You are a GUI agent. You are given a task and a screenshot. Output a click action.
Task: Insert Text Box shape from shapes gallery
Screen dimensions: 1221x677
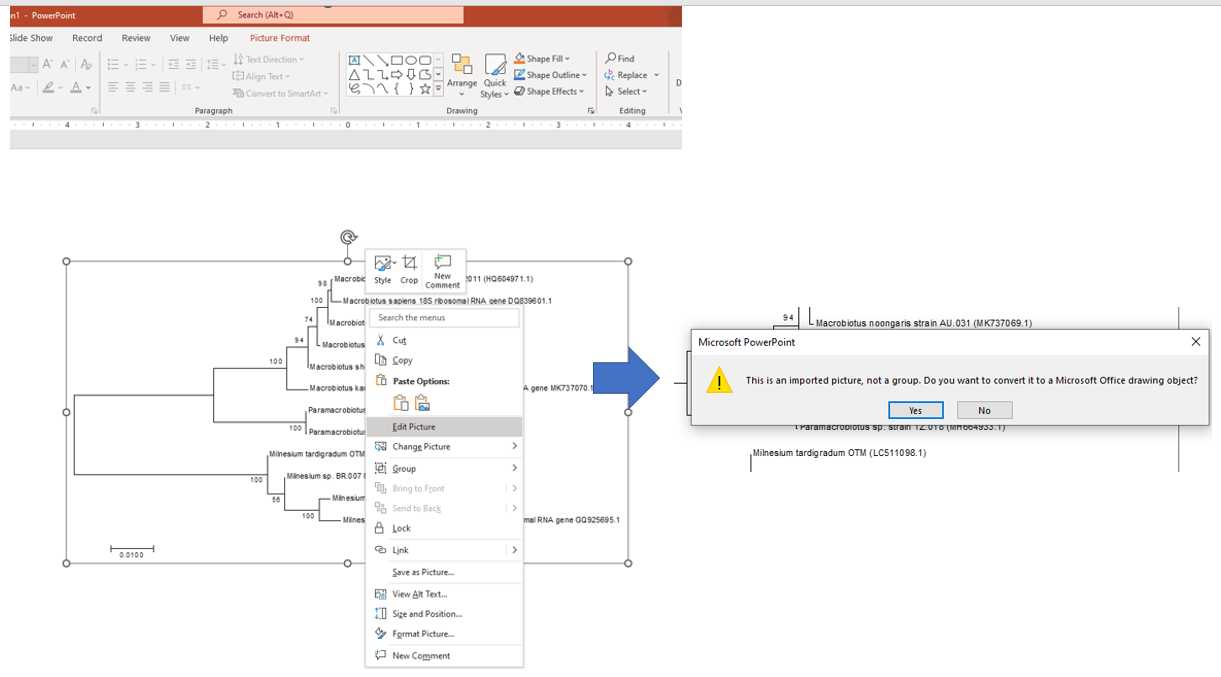(x=354, y=60)
